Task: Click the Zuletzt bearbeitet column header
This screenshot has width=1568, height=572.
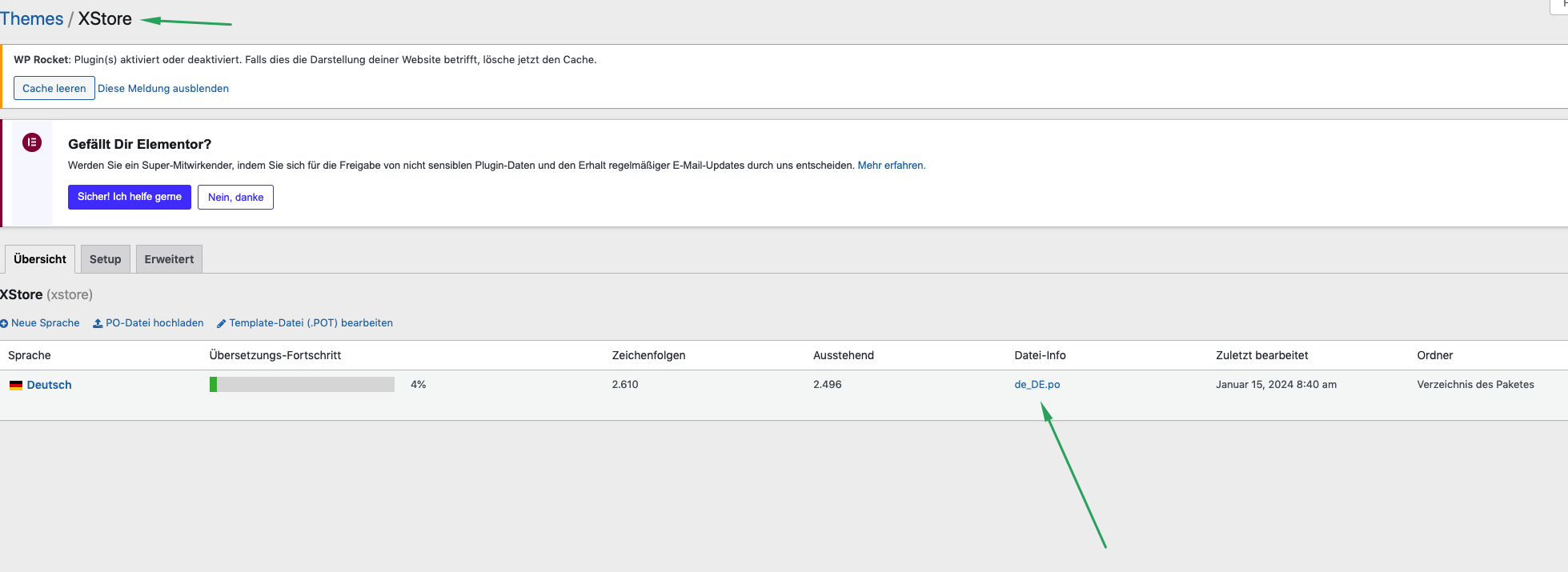Action: [1262, 355]
